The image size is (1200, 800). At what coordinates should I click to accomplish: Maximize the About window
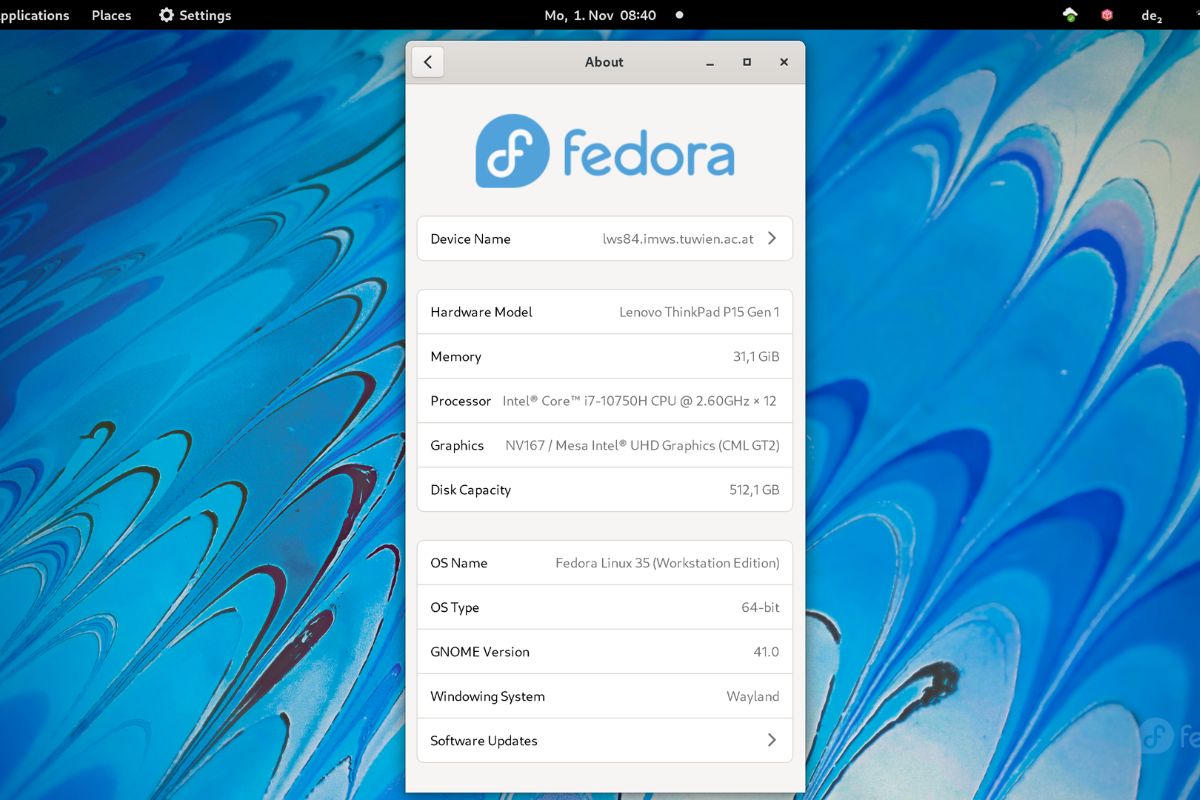click(x=747, y=62)
